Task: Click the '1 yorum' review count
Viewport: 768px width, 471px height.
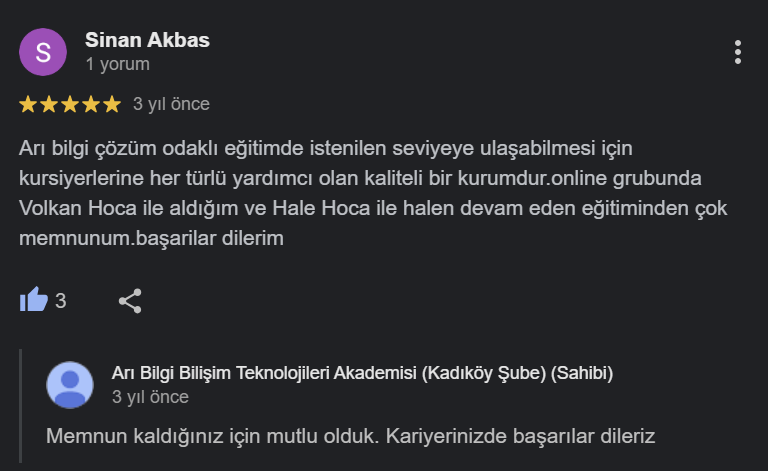Action: 117,64
